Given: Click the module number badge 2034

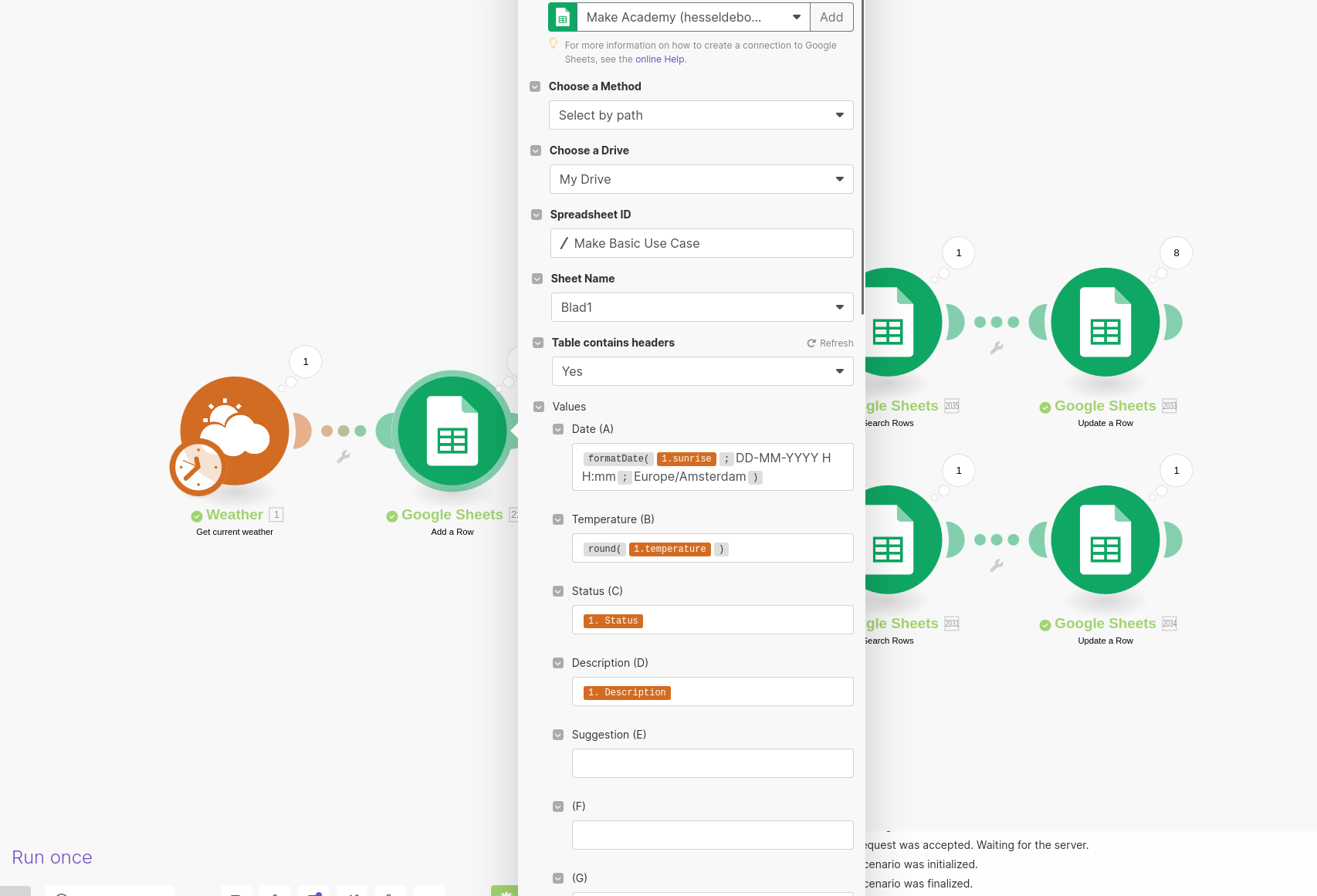Looking at the screenshot, I should coord(1170,624).
